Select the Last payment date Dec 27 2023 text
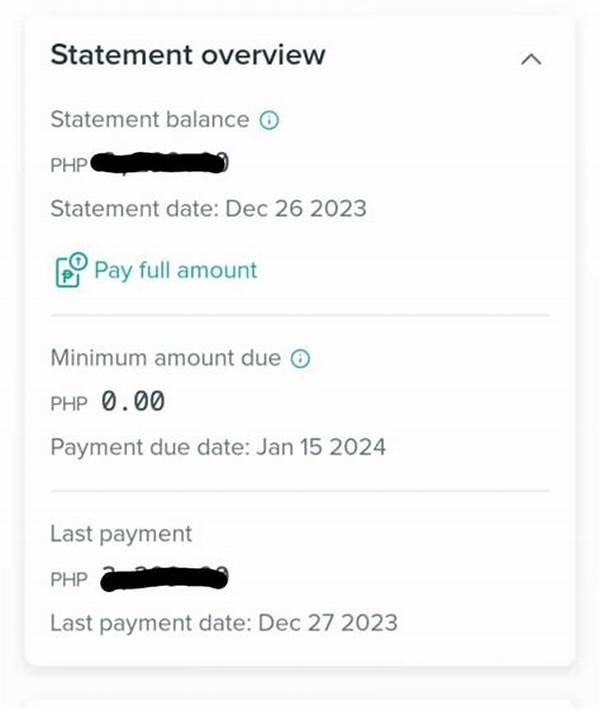600x711 pixels. coord(223,622)
